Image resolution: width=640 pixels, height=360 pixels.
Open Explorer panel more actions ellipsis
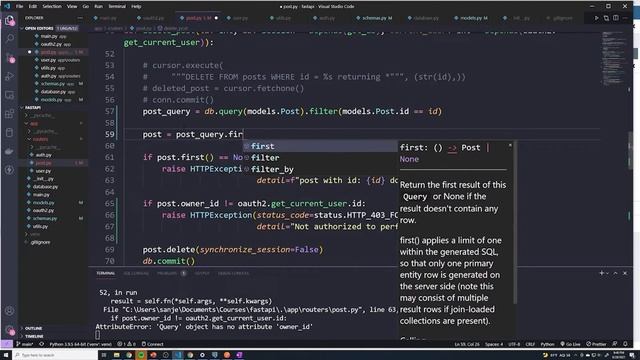click(x=80, y=18)
